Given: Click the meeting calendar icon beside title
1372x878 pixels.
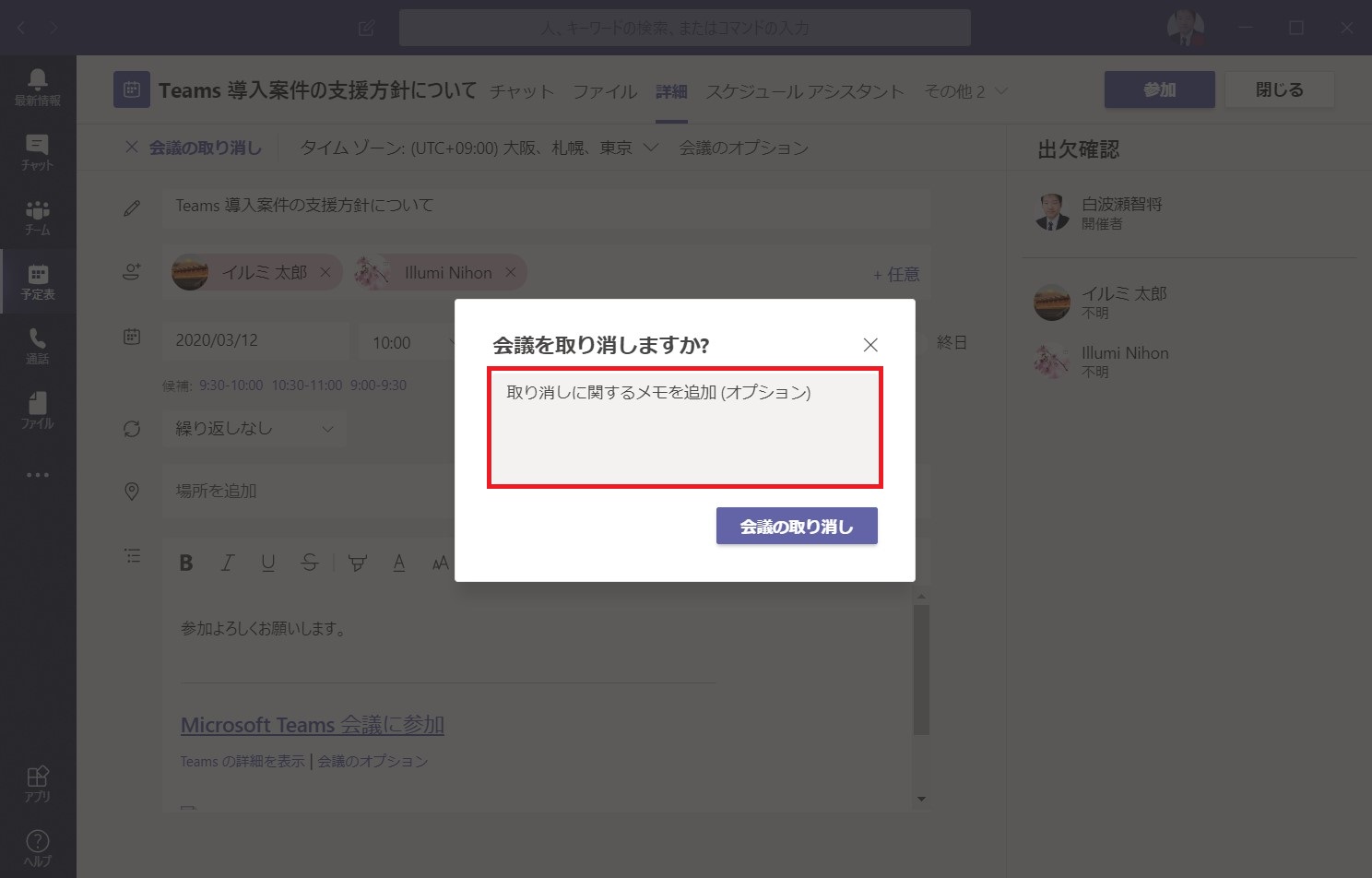Looking at the screenshot, I should [x=132, y=89].
